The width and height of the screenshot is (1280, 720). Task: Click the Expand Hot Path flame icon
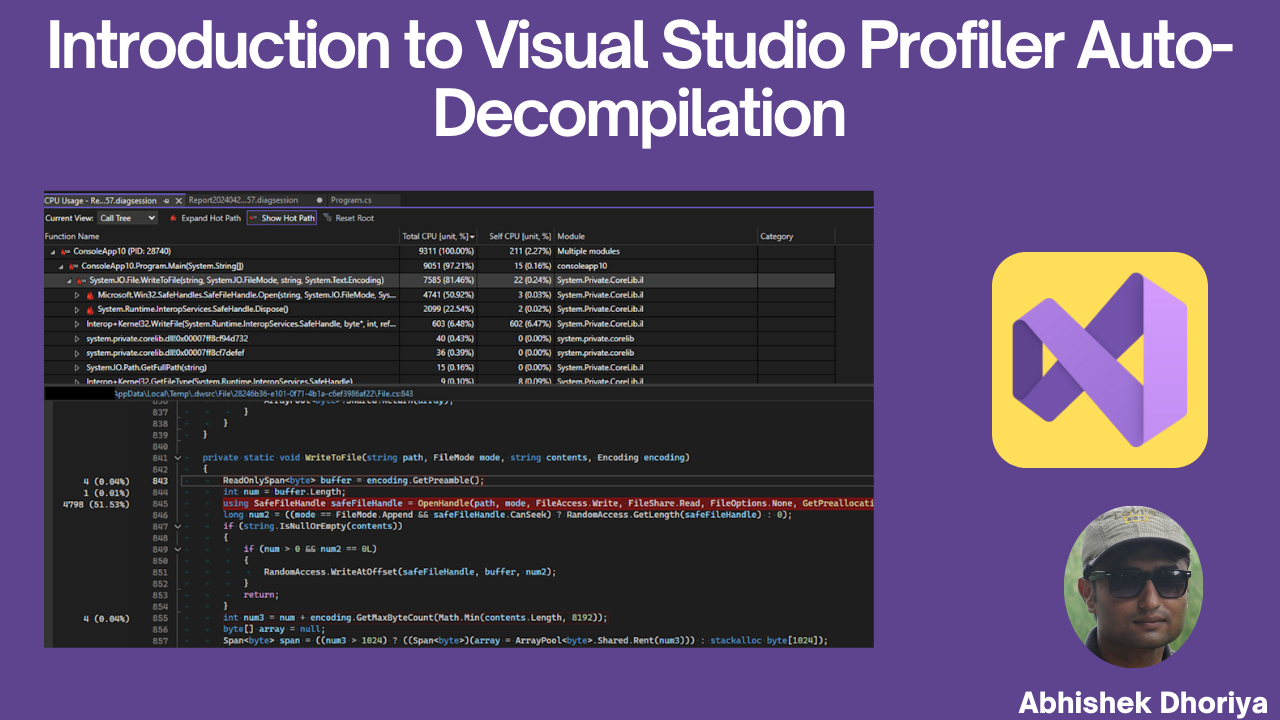173,218
